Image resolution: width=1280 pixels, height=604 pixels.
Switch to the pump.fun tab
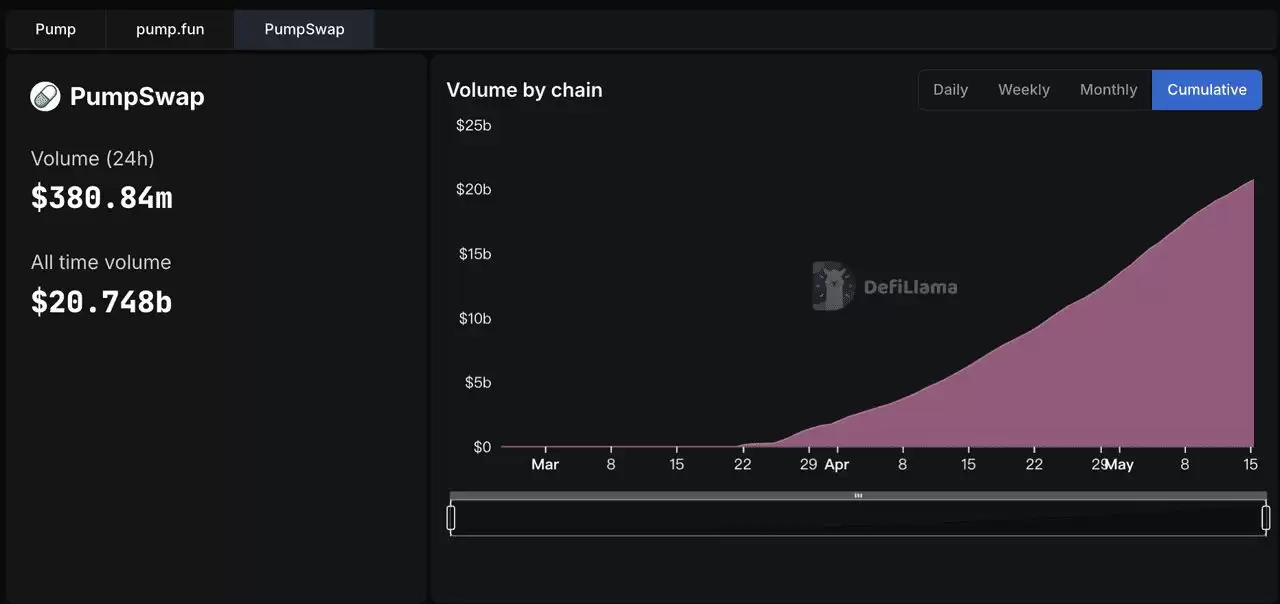[x=169, y=29]
